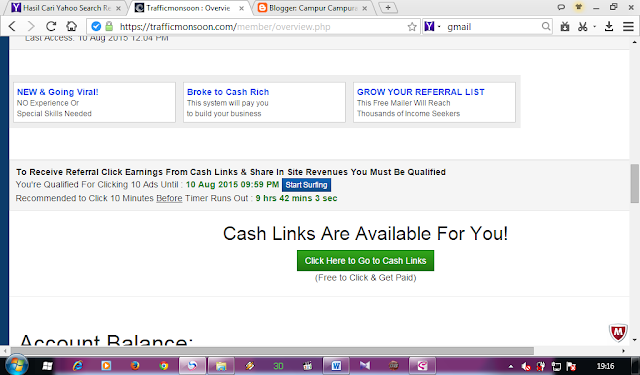Click the Start Surfing button
The image size is (640, 375).
point(306,185)
